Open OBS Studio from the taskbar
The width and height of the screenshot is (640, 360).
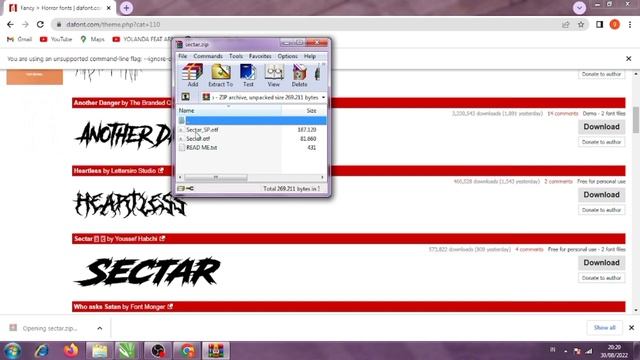(x=158, y=351)
